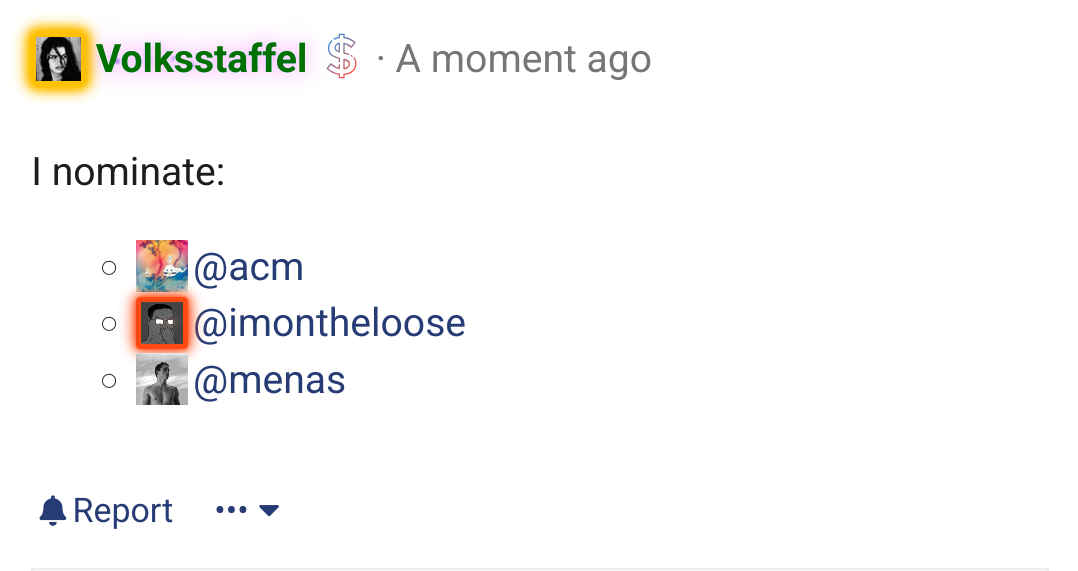The height and width of the screenshot is (571, 1078).
Task: Click the colorful avatar beside @acm
Action: click(162, 266)
